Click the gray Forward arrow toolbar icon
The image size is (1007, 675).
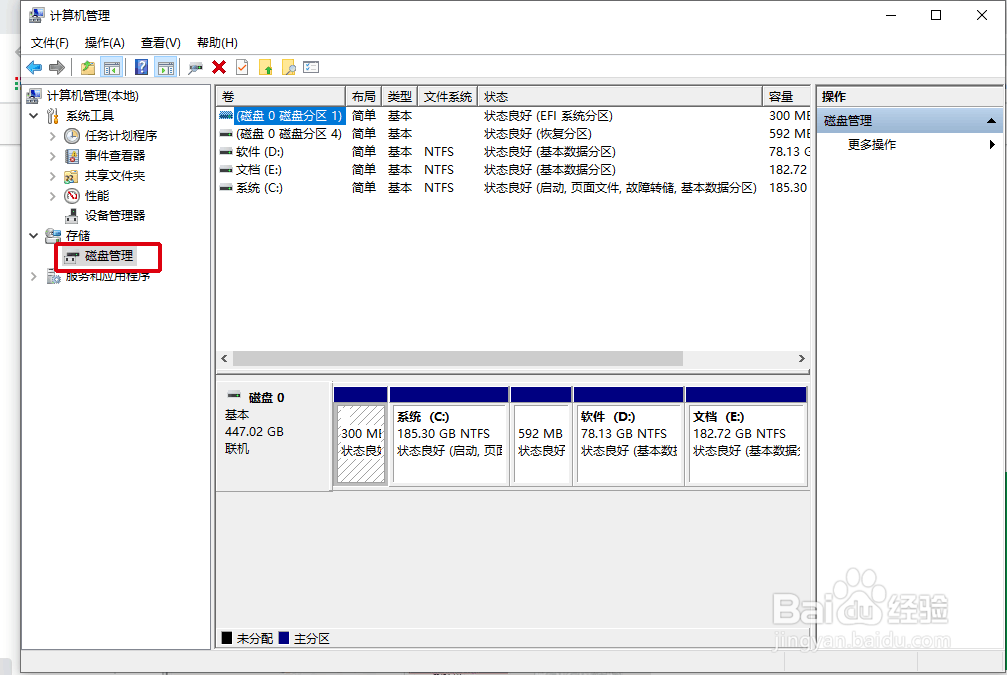tap(57, 67)
